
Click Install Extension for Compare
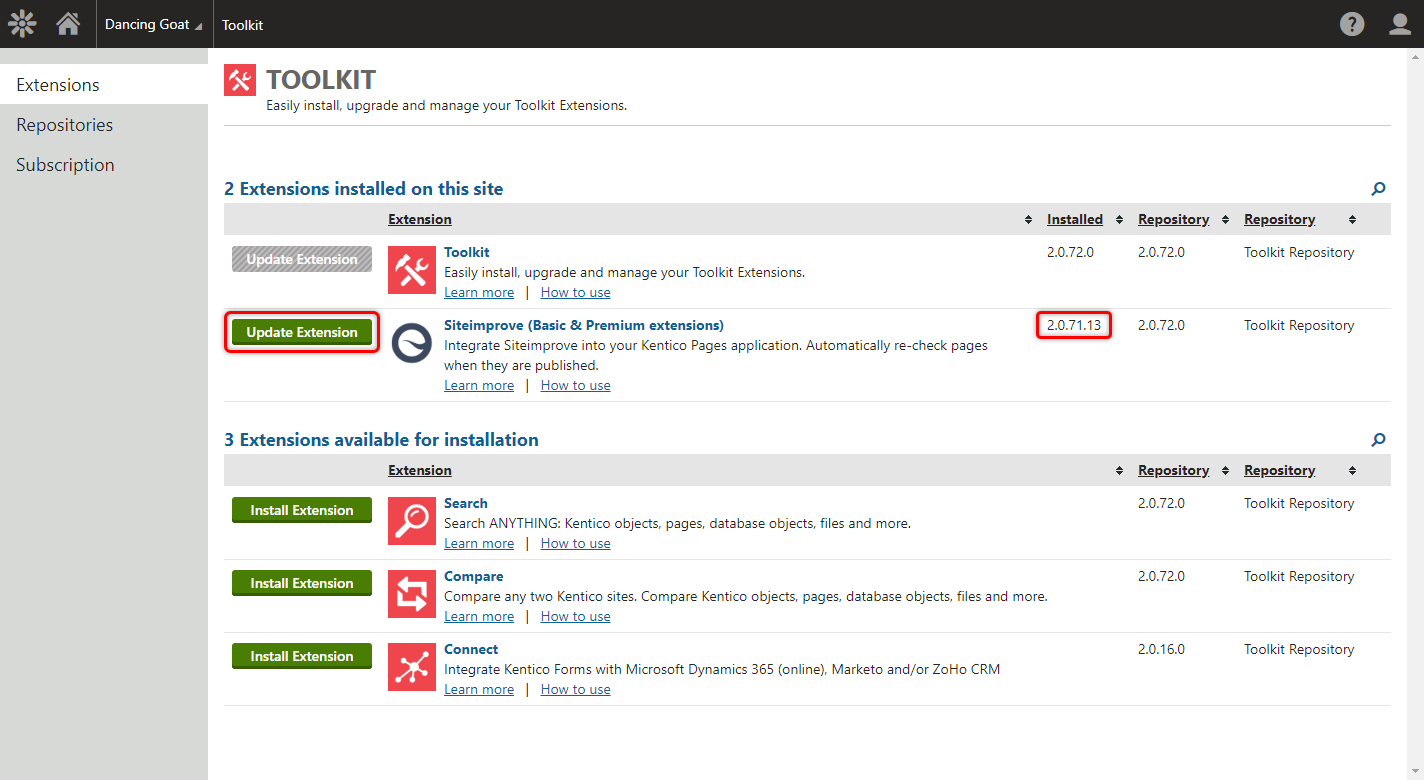tap(301, 583)
